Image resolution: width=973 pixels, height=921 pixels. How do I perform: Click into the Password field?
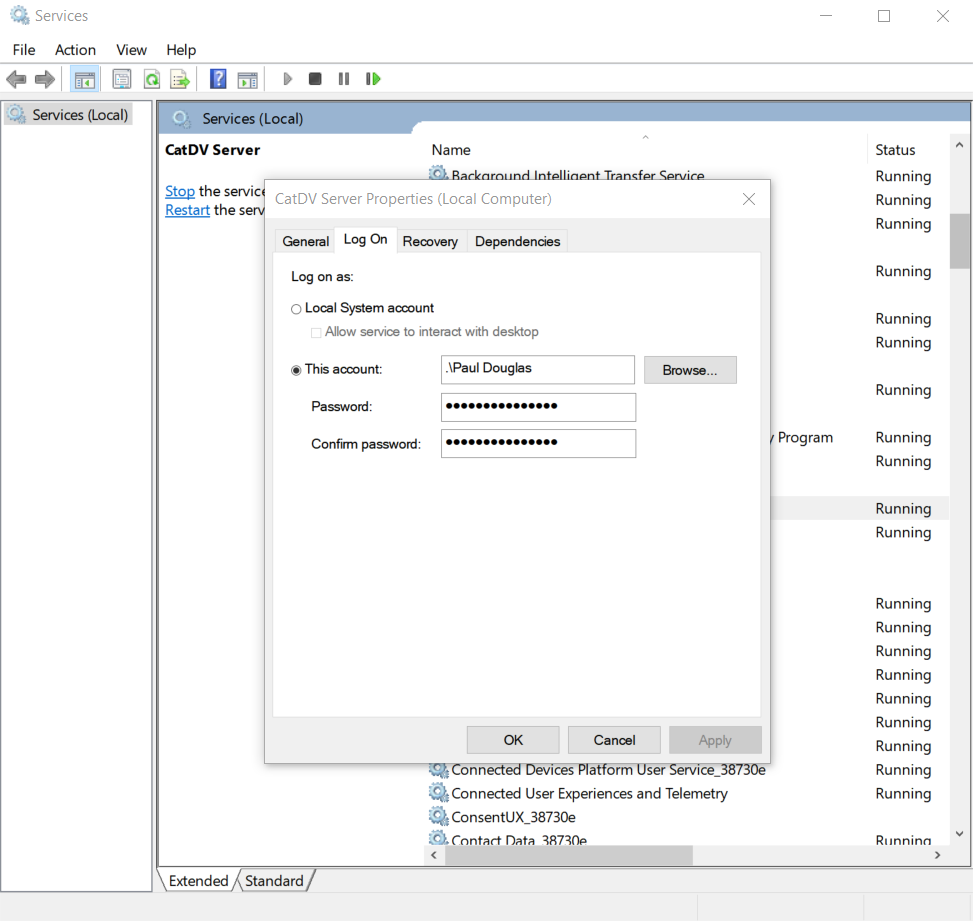(x=539, y=407)
